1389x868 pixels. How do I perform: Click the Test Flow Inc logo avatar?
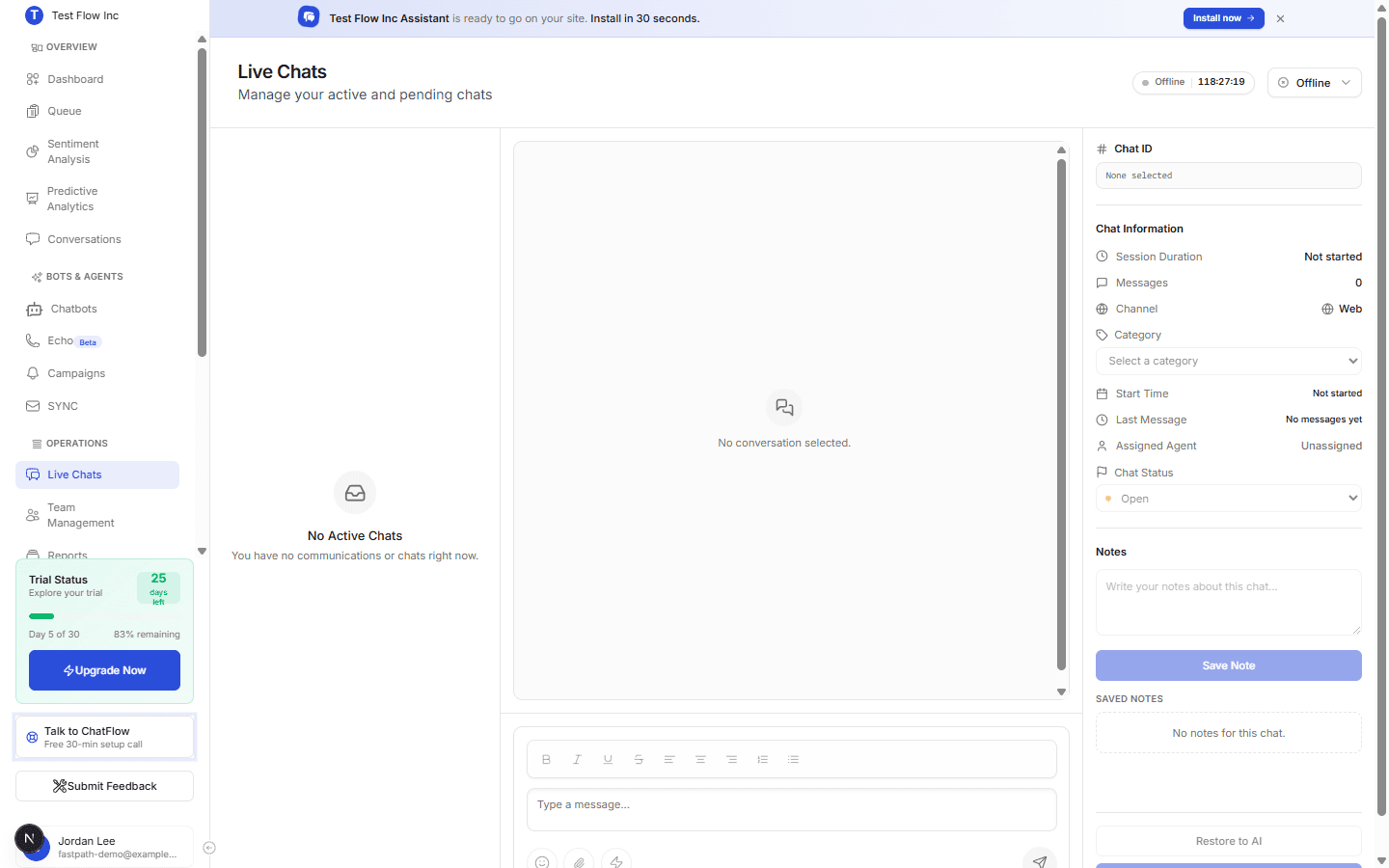[34, 15]
